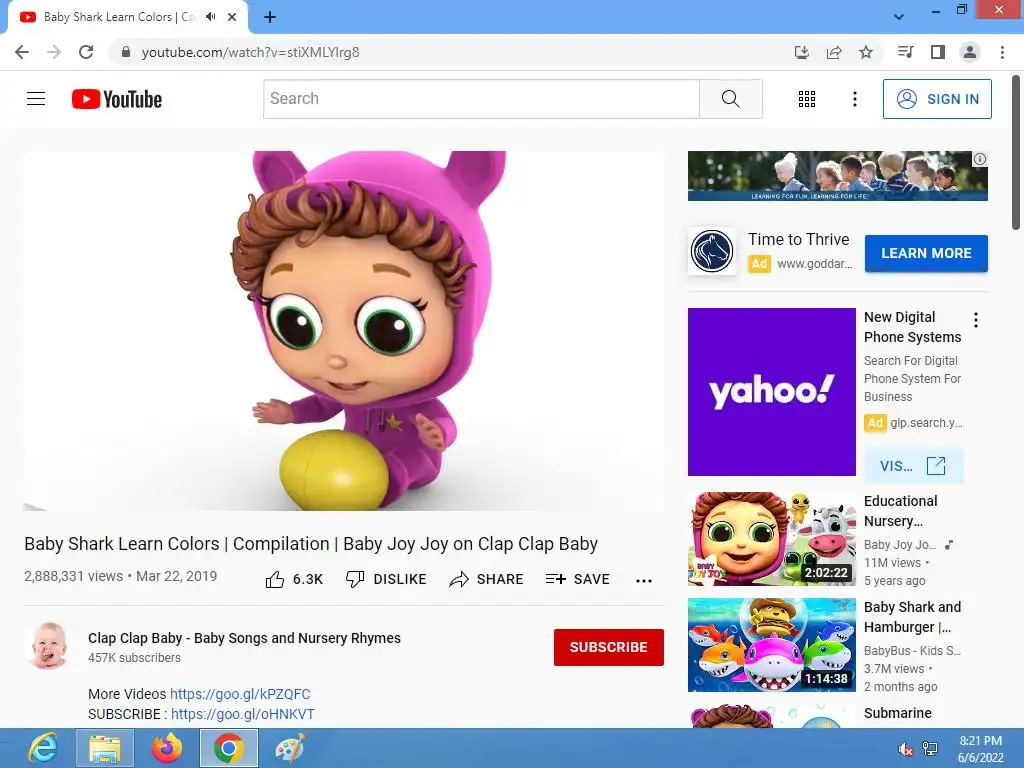Reload the YouTube page
This screenshot has height=768, width=1024.
86,52
